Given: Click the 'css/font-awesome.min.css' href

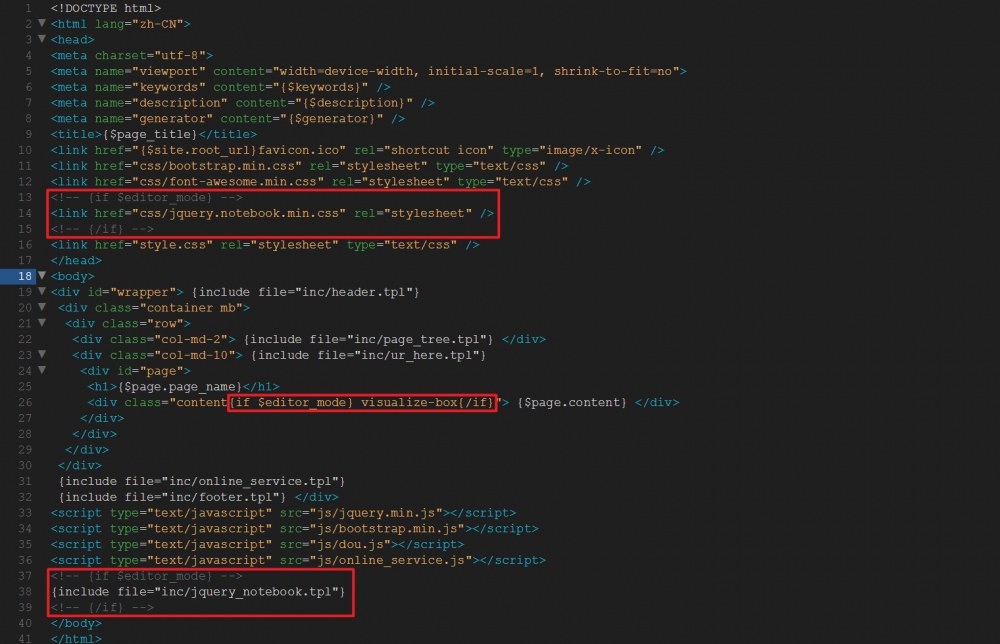Looking at the screenshot, I should coord(228,182).
